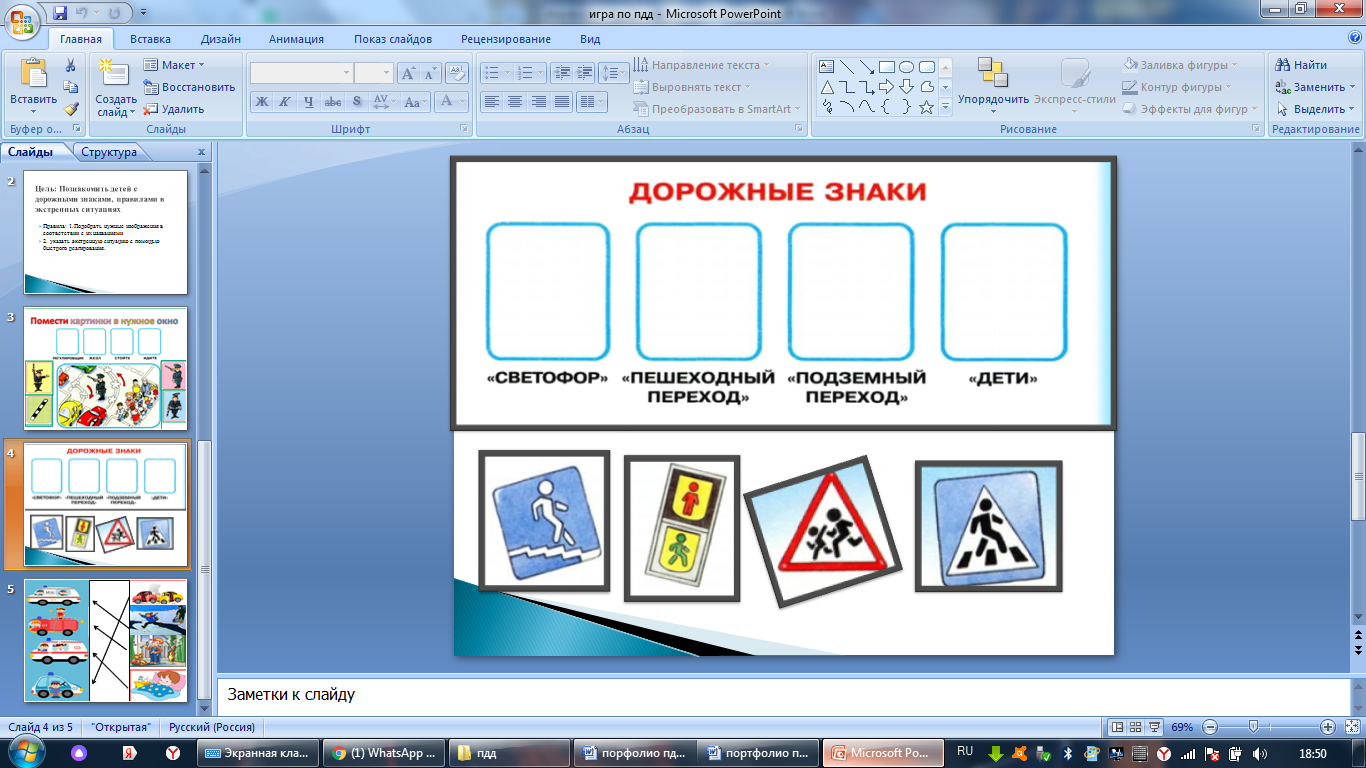Open the font size combo box
Image resolution: width=1366 pixels, height=768 pixels.
pos(374,73)
